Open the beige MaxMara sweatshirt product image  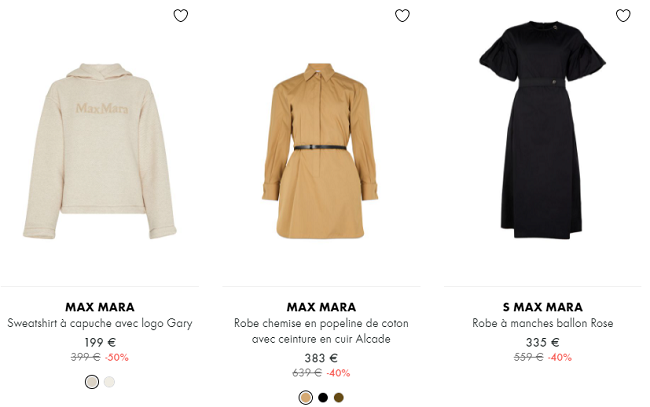[x=100, y=150]
